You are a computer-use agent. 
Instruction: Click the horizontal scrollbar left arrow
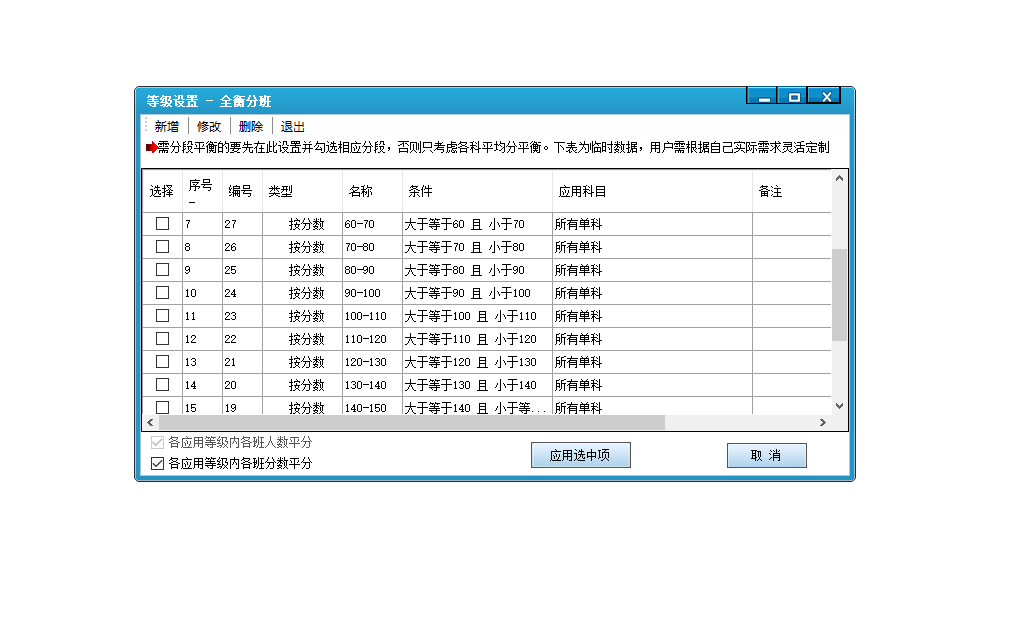click(151, 423)
